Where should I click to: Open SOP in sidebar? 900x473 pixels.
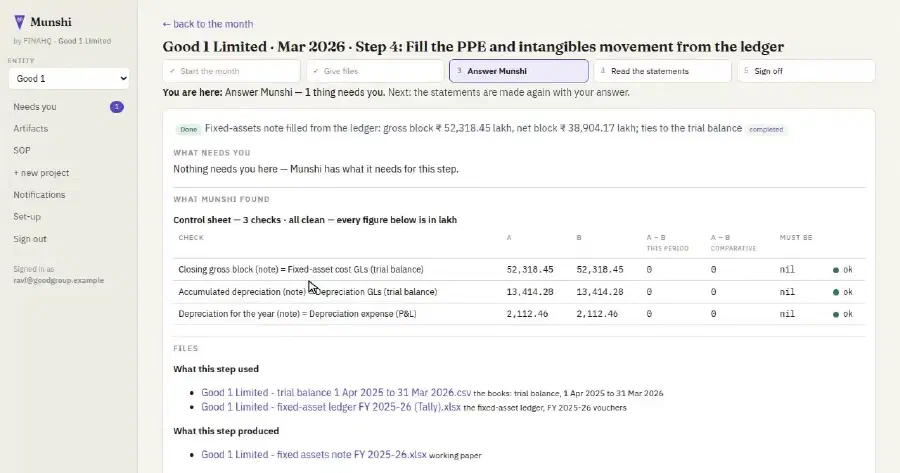pyautogui.click(x=22, y=150)
